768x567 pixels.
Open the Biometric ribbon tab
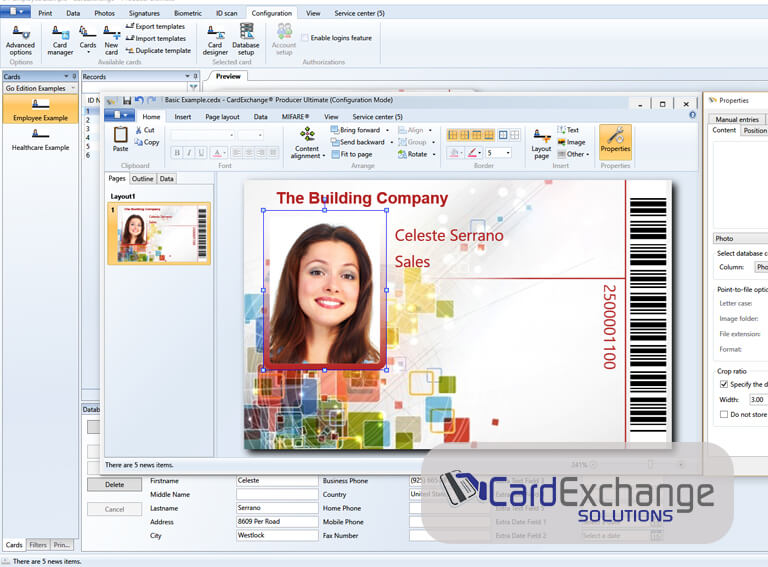[x=188, y=13]
